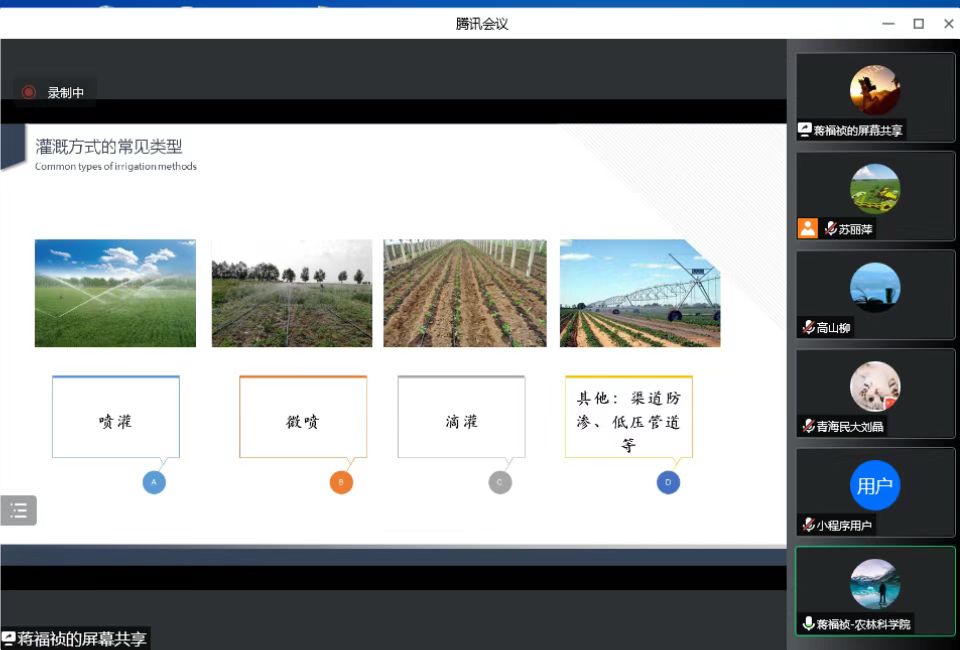
Task: Click the name label 小程序用户
Action: click(844, 525)
